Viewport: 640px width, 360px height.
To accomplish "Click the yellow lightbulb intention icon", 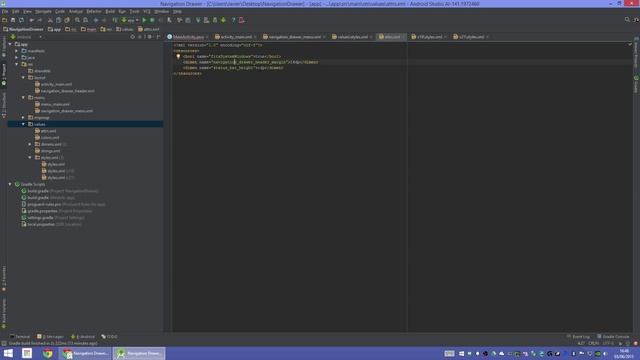I will click(x=178, y=57).
